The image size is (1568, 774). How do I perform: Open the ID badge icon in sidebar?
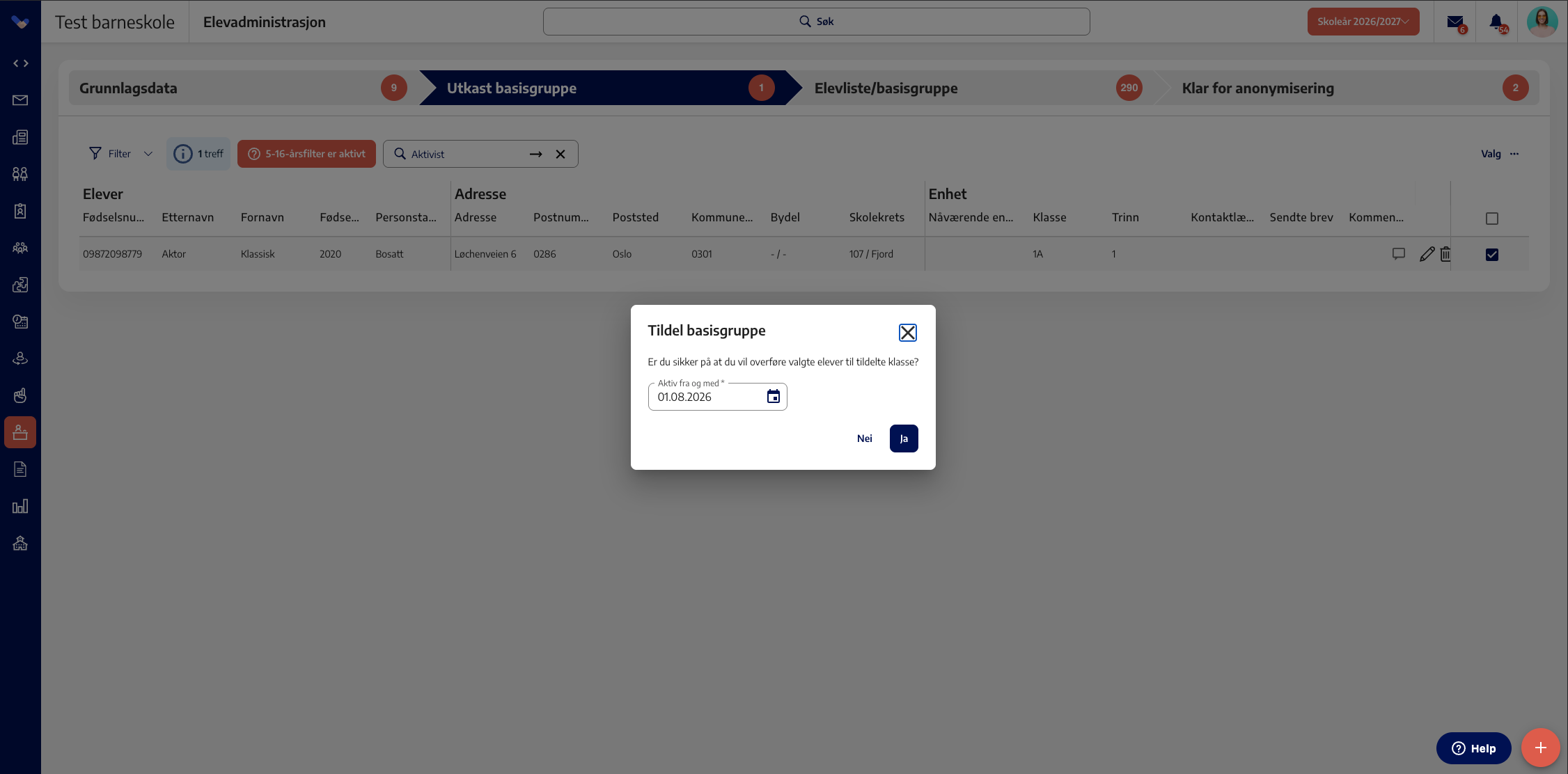coord(20,211)
